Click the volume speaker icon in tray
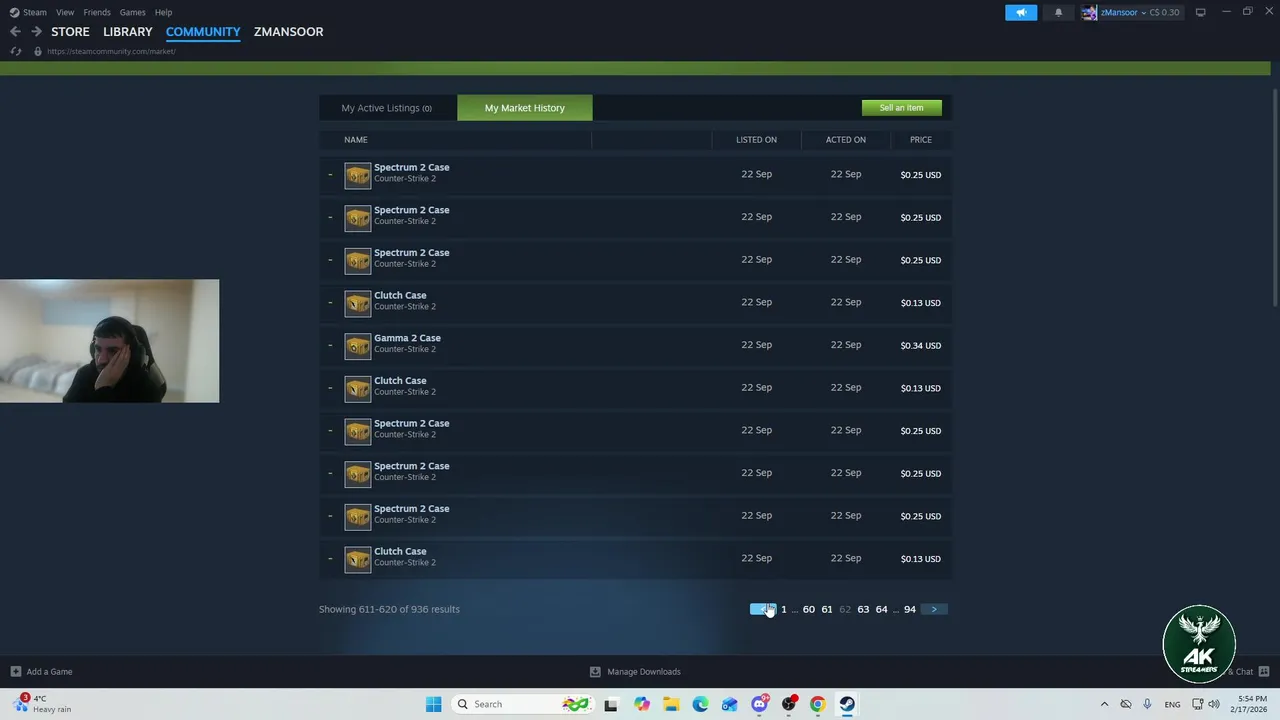The height and width of the screenshot is (720, 1280). click(1214, 704)
